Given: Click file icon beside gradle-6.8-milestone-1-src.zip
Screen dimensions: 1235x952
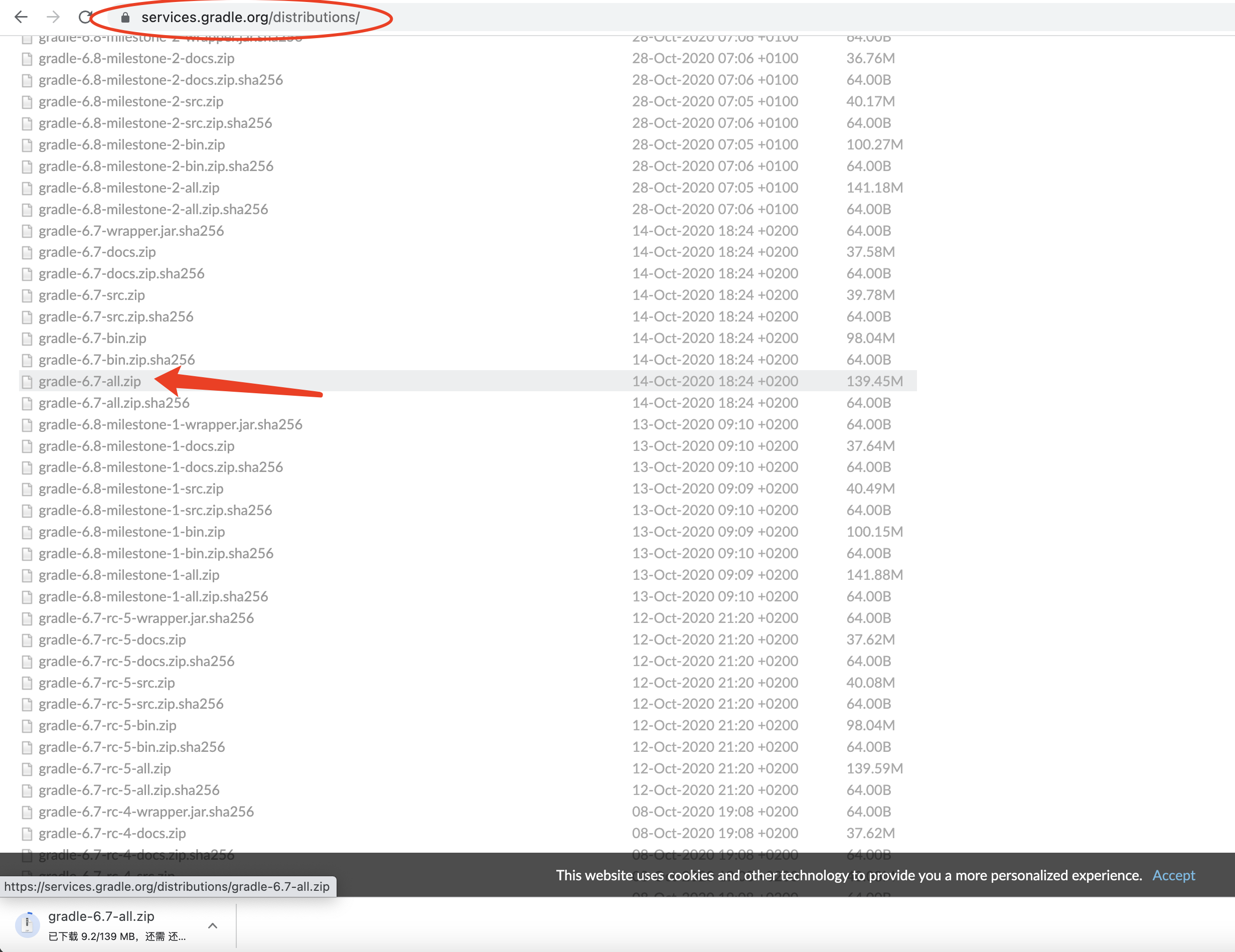Looking at the screenshot, I should [x=27, y=490].
